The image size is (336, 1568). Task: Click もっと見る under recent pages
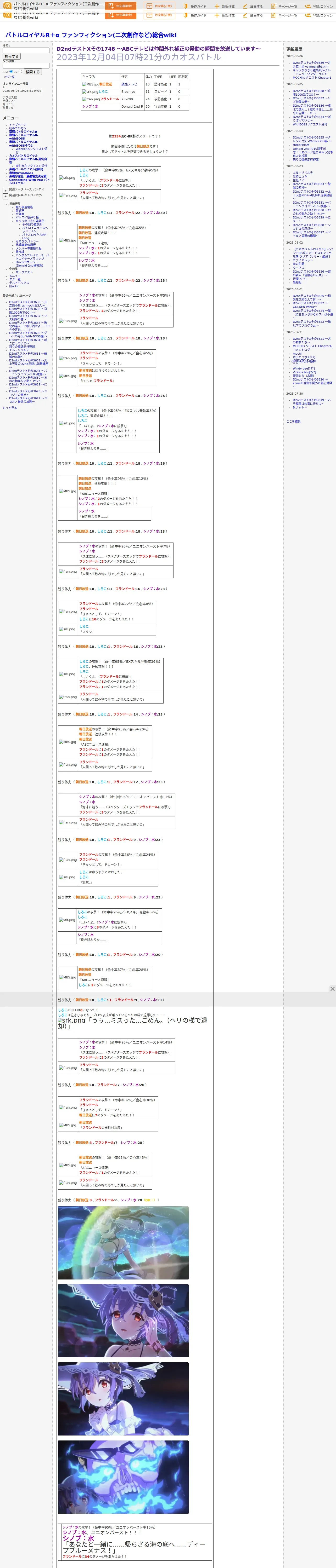[10, 408]
